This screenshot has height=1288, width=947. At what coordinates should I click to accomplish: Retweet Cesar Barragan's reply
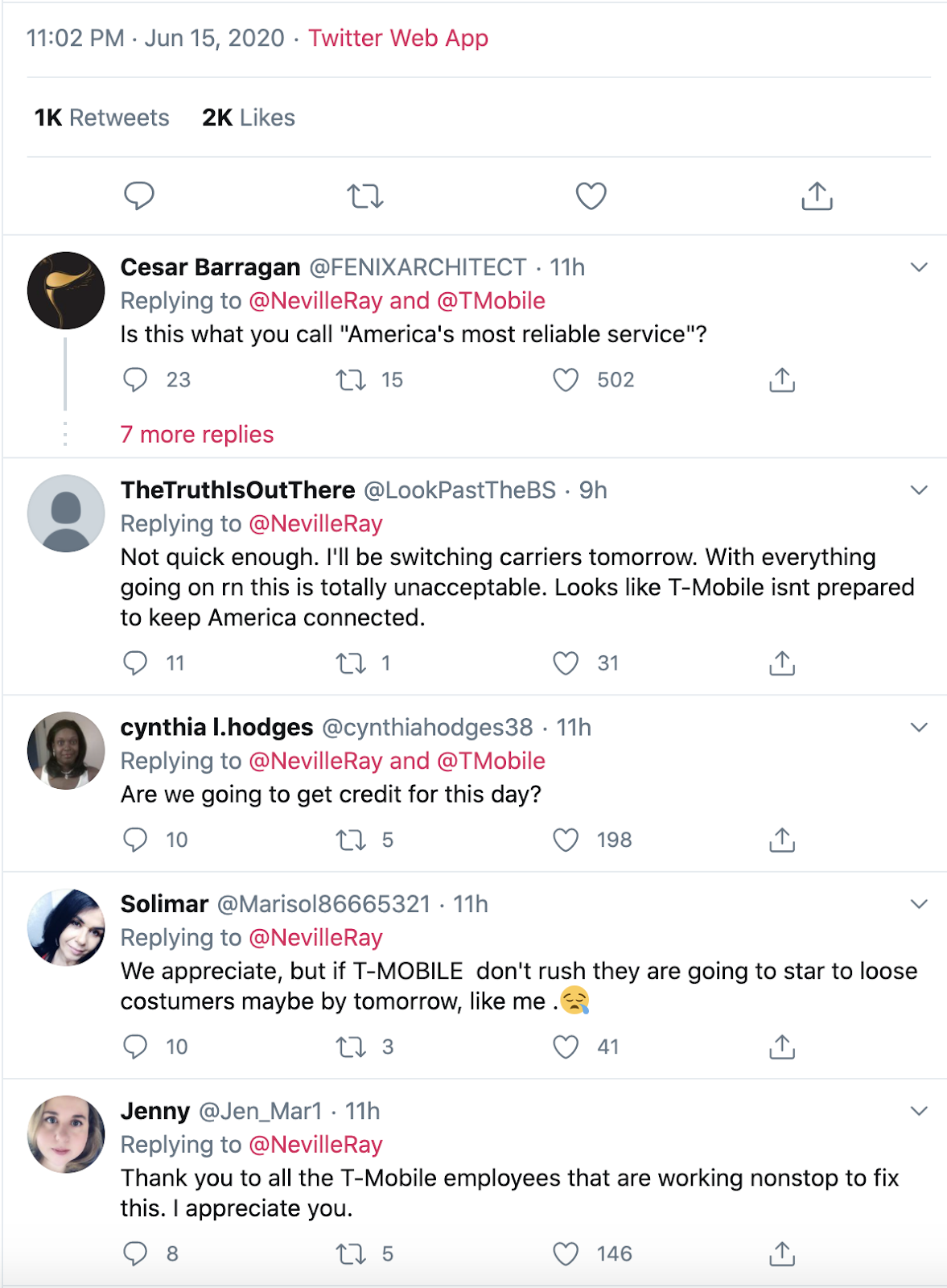click(351, 380)
